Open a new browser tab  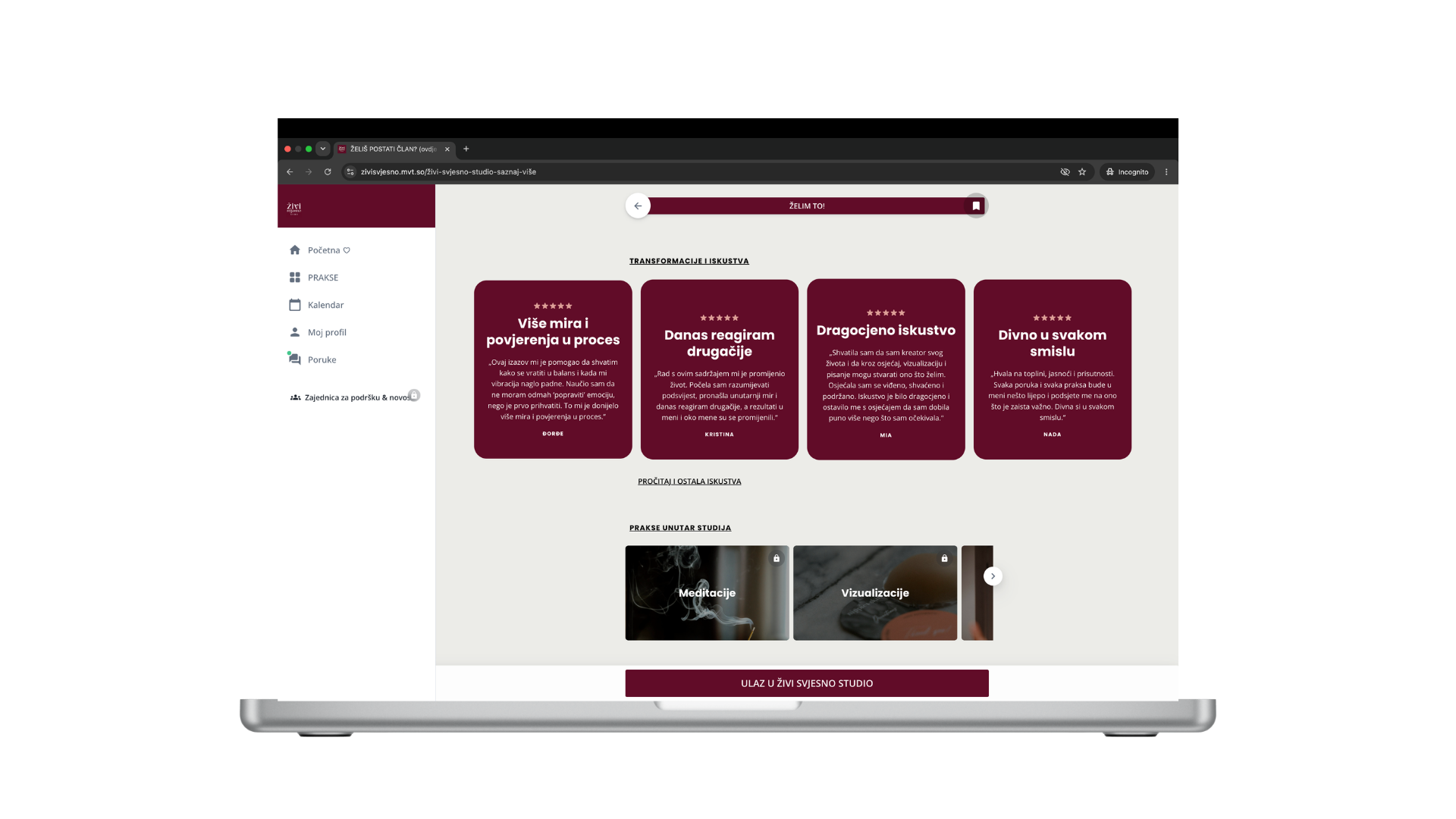[x=466, y=149]
